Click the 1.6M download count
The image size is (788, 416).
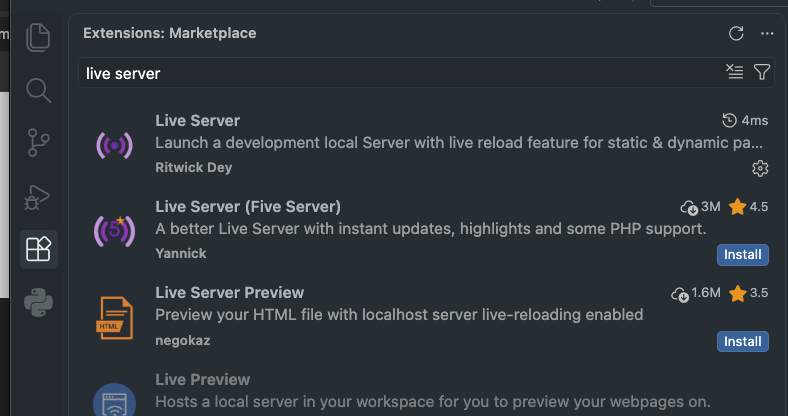click(x=696, y=293)
